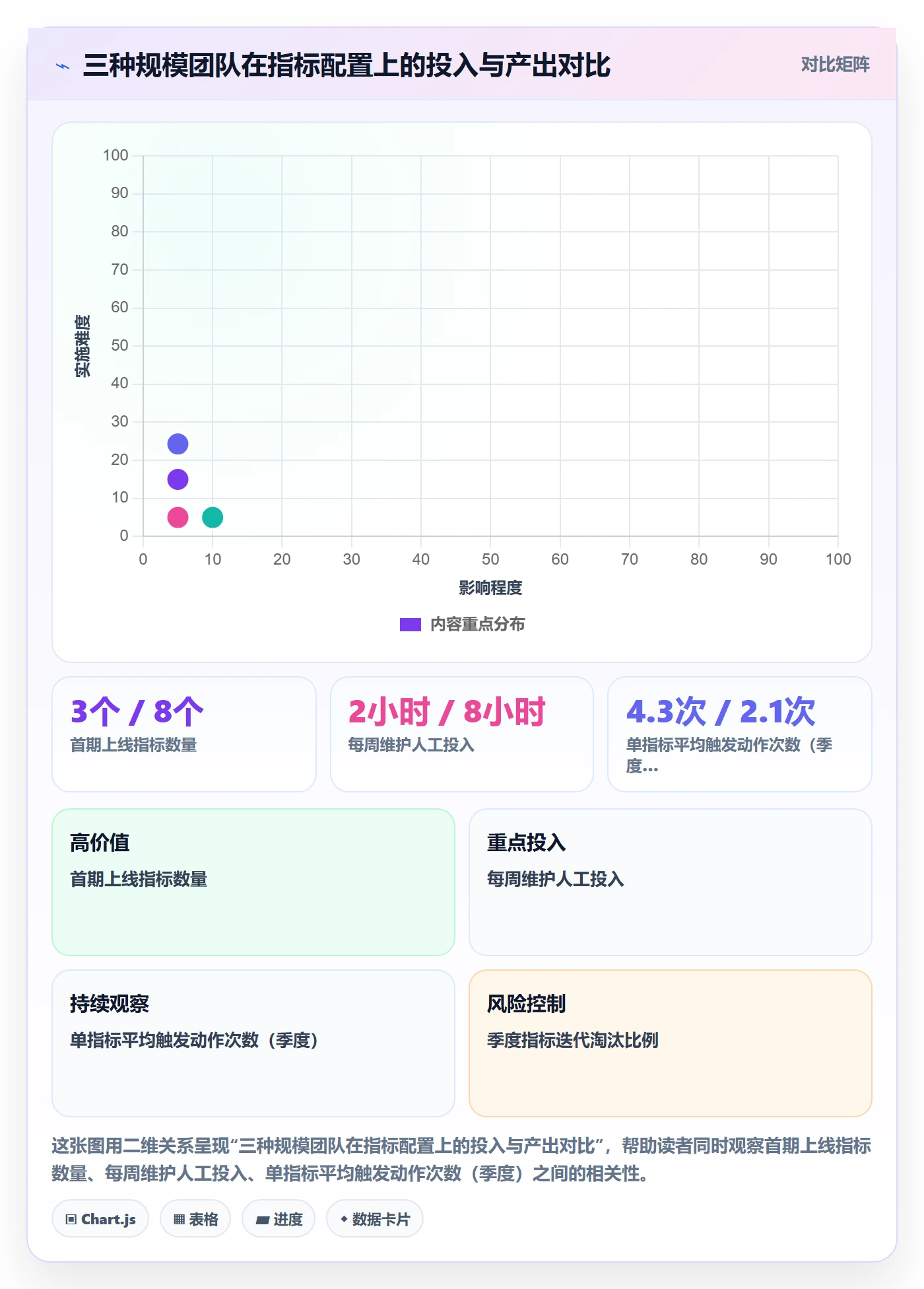Open the 3个 / 8个 stat card
Image resolution: width=924 pixels, height=1289 pixels.
coord(184,734)
